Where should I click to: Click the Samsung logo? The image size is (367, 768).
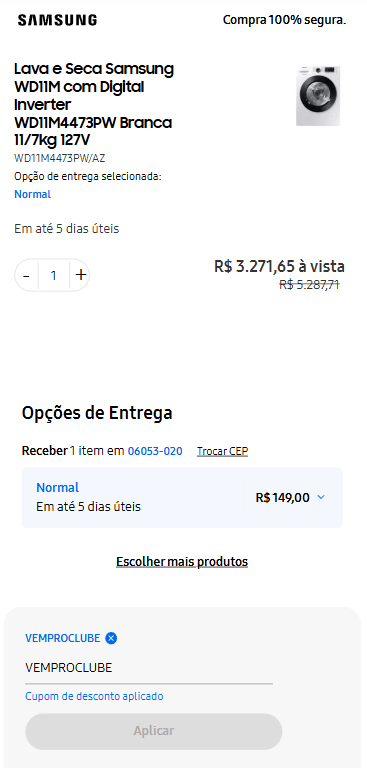[x=57, y=20]
